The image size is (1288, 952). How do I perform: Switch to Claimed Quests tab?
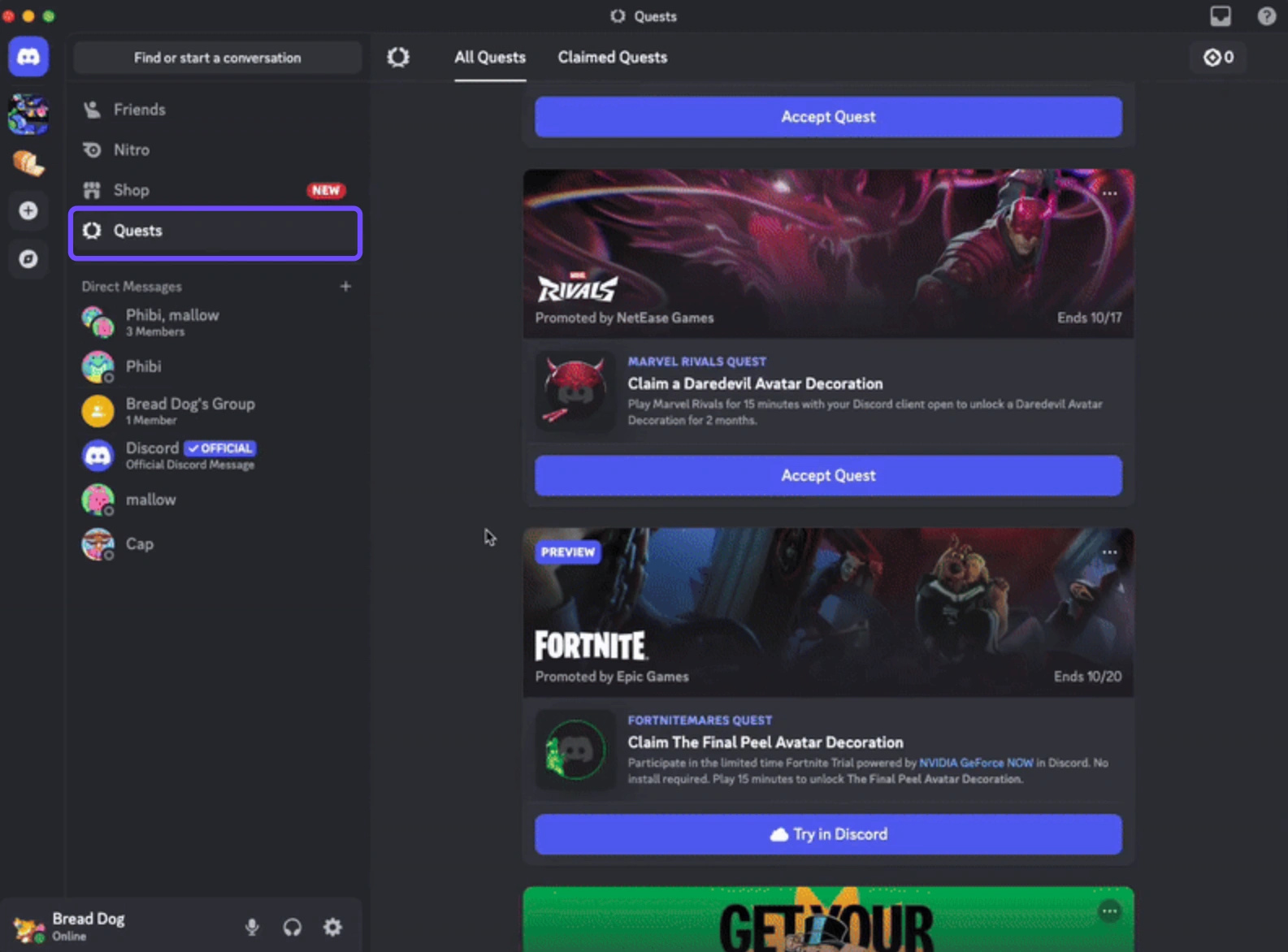coord(612,58)
